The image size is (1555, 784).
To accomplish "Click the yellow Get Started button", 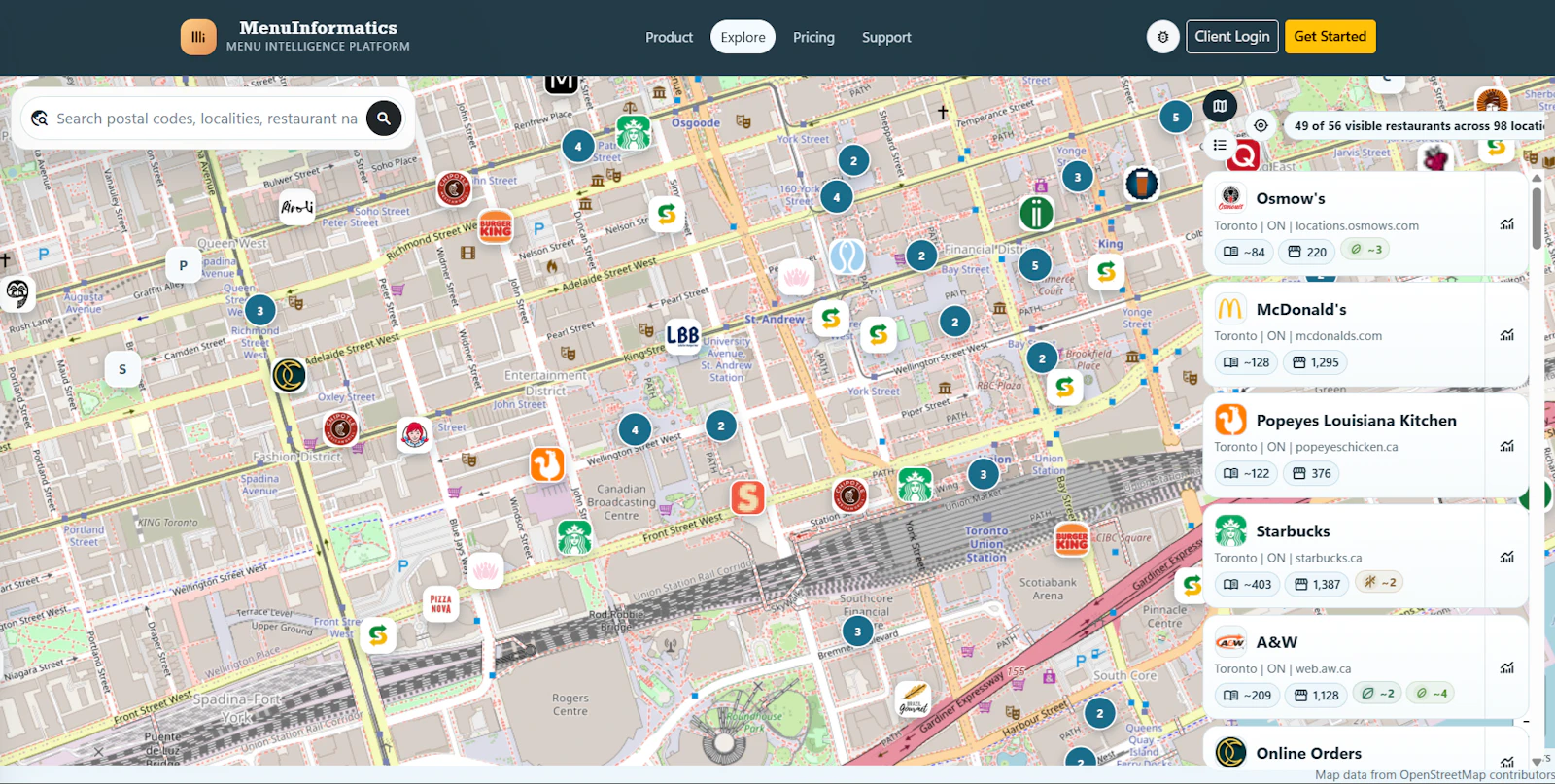I will [x=1330, y=37].
